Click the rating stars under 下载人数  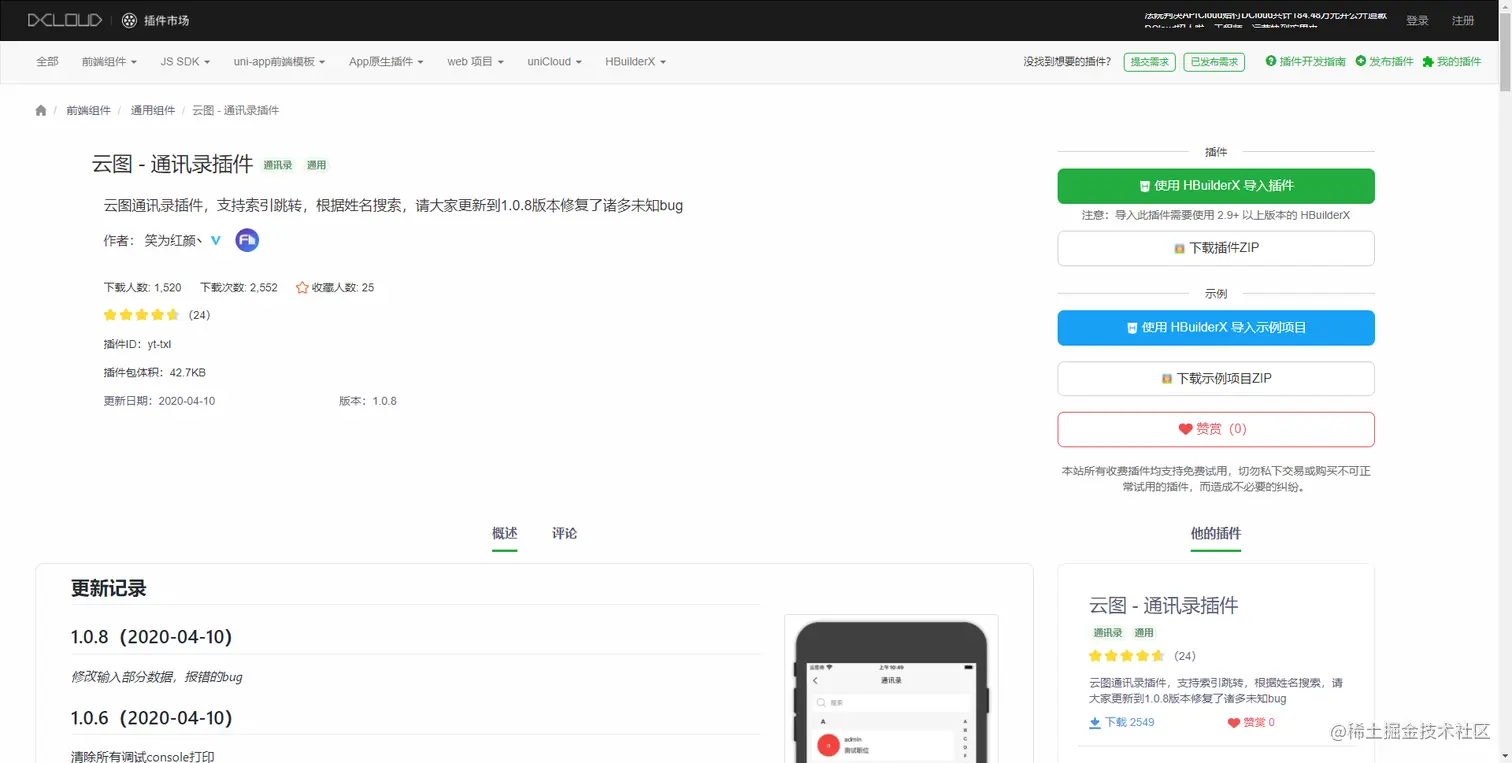pos(141,315)
